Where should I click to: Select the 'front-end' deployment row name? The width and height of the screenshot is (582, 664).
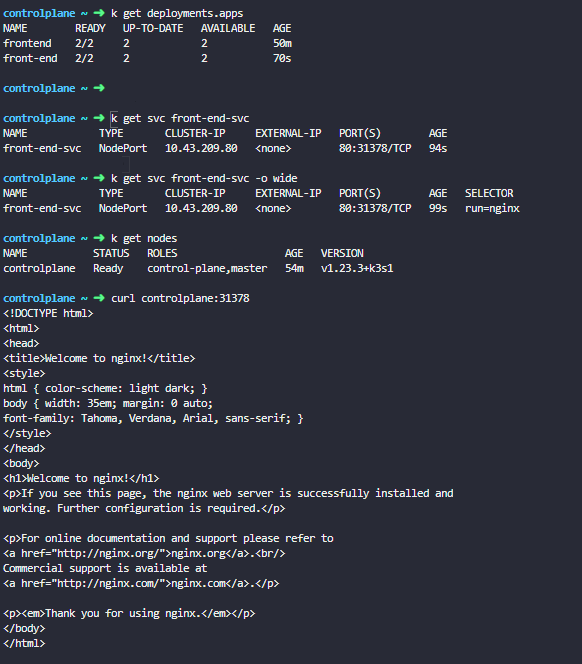point(30,58)
